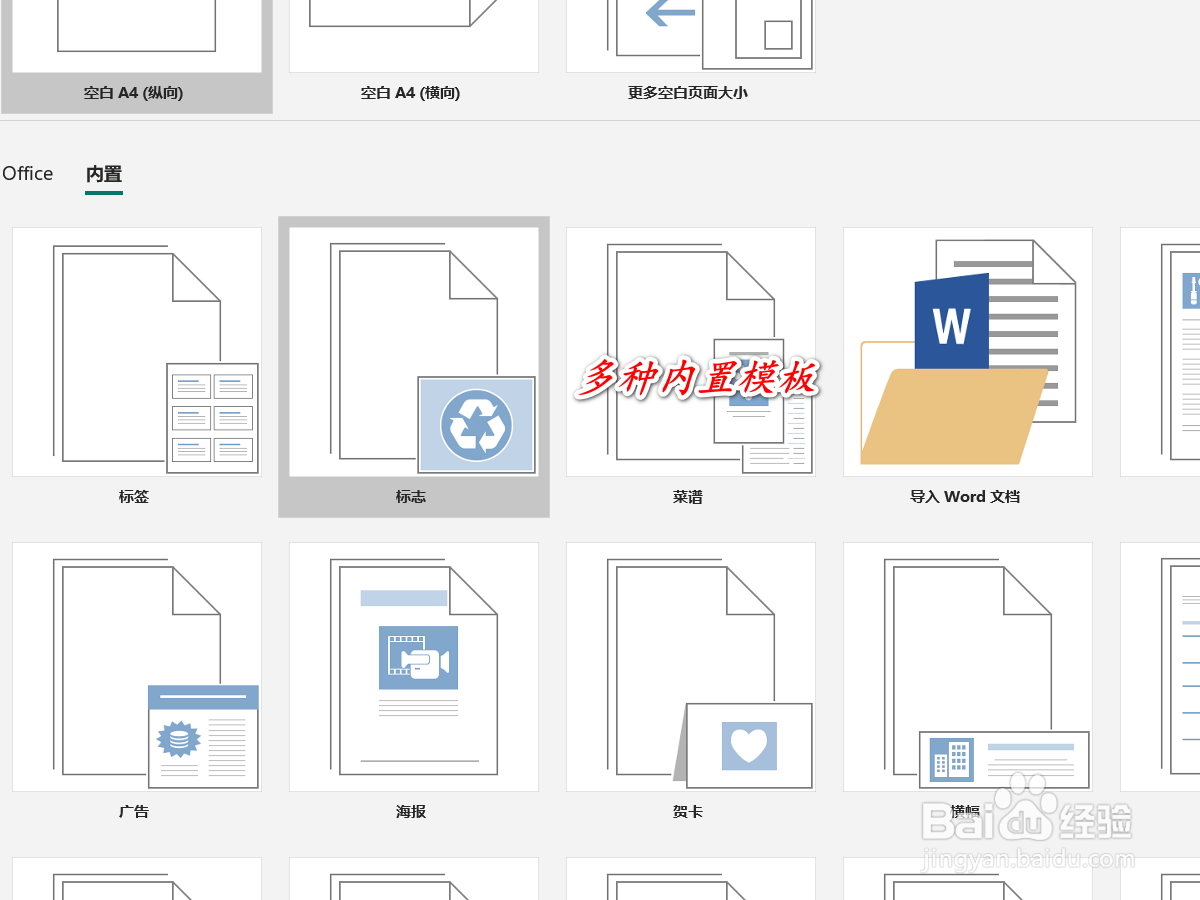Click the blue Word W logo icon

point(952,323)
